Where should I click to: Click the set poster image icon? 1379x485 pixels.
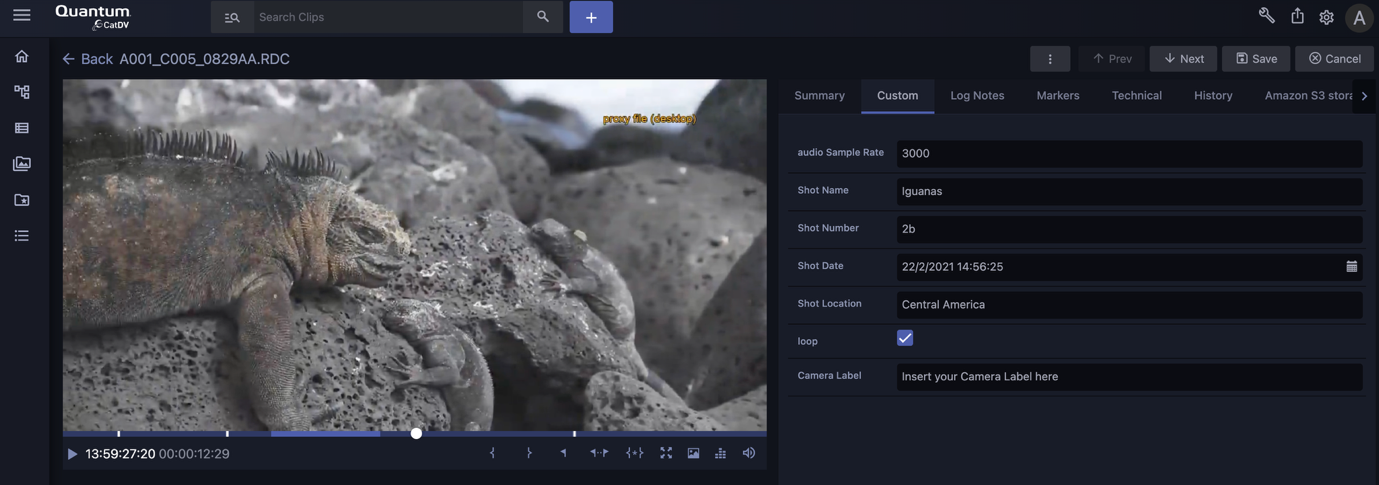tap(693, 453)
